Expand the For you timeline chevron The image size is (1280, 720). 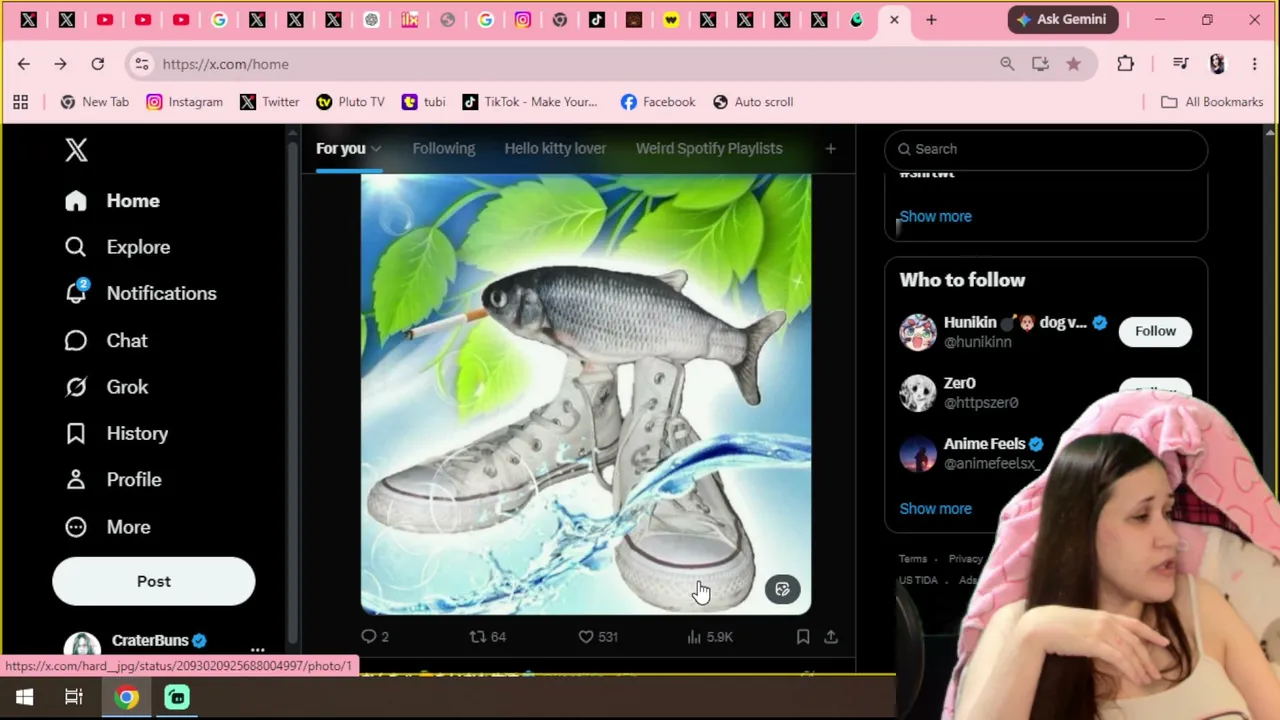pos(376,149)
